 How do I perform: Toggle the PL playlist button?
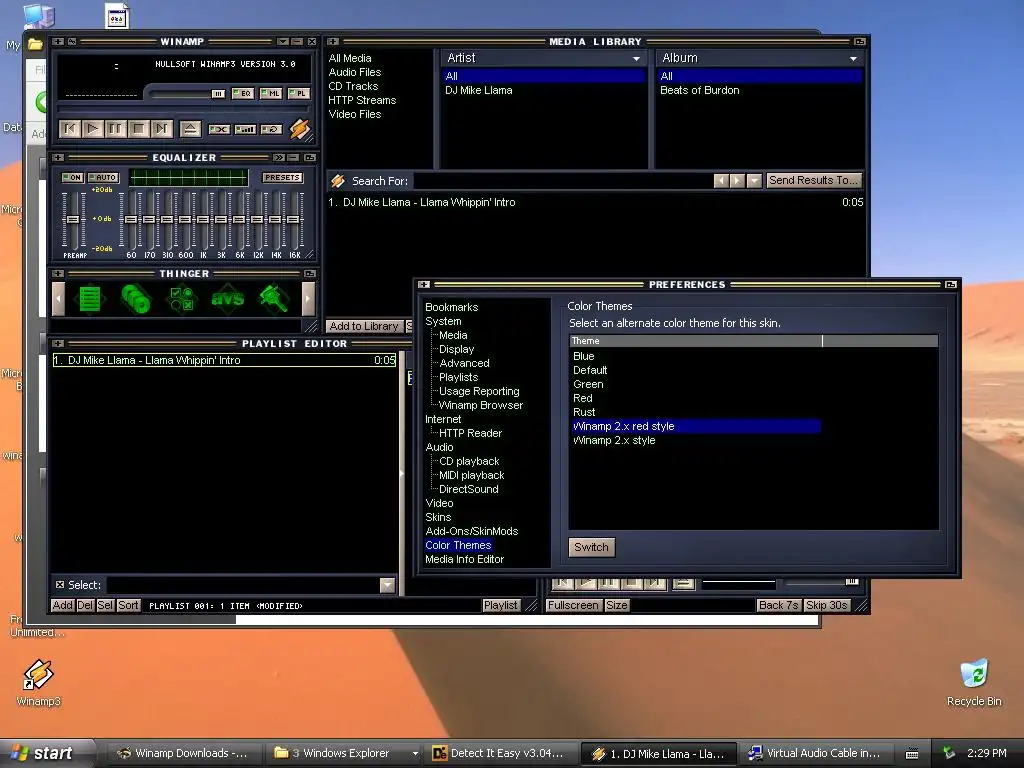pyautogui.click(x=298, y=93)
